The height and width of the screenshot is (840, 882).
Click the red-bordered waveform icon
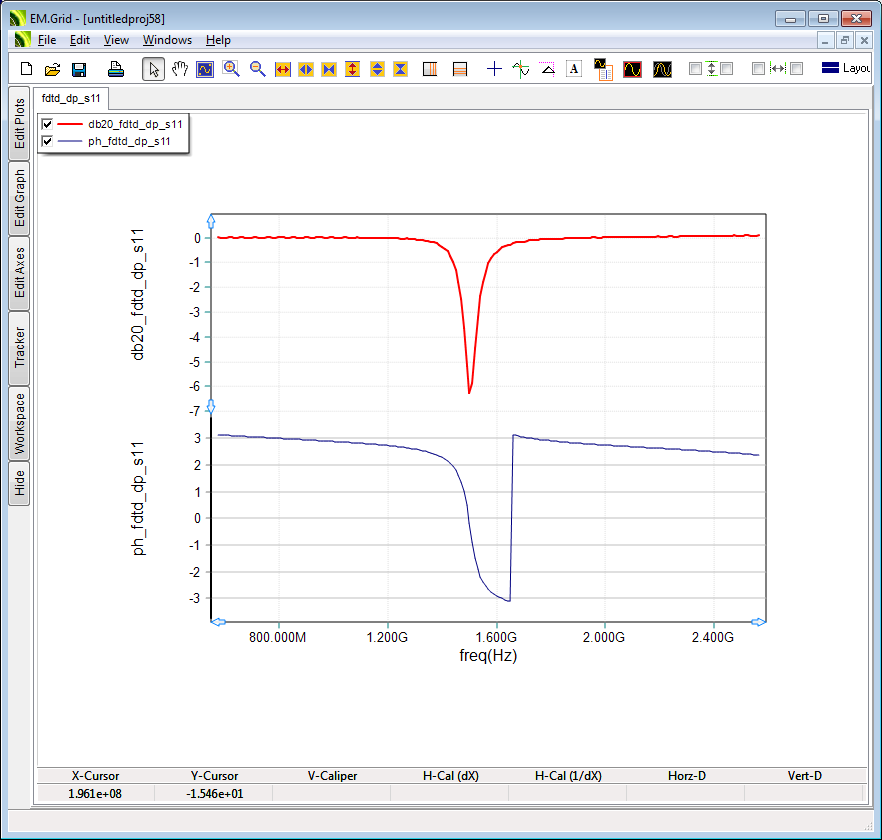pos(632,69)
